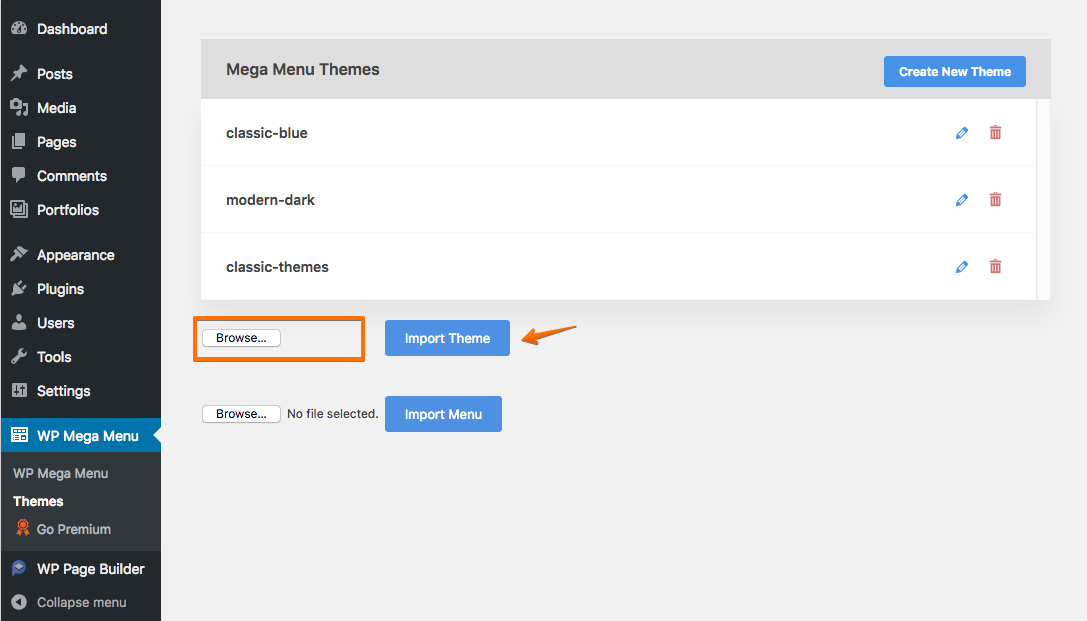The image size is (1087, 621).
Task: Select the Themes submenu link
Action: tap(38, 501)
